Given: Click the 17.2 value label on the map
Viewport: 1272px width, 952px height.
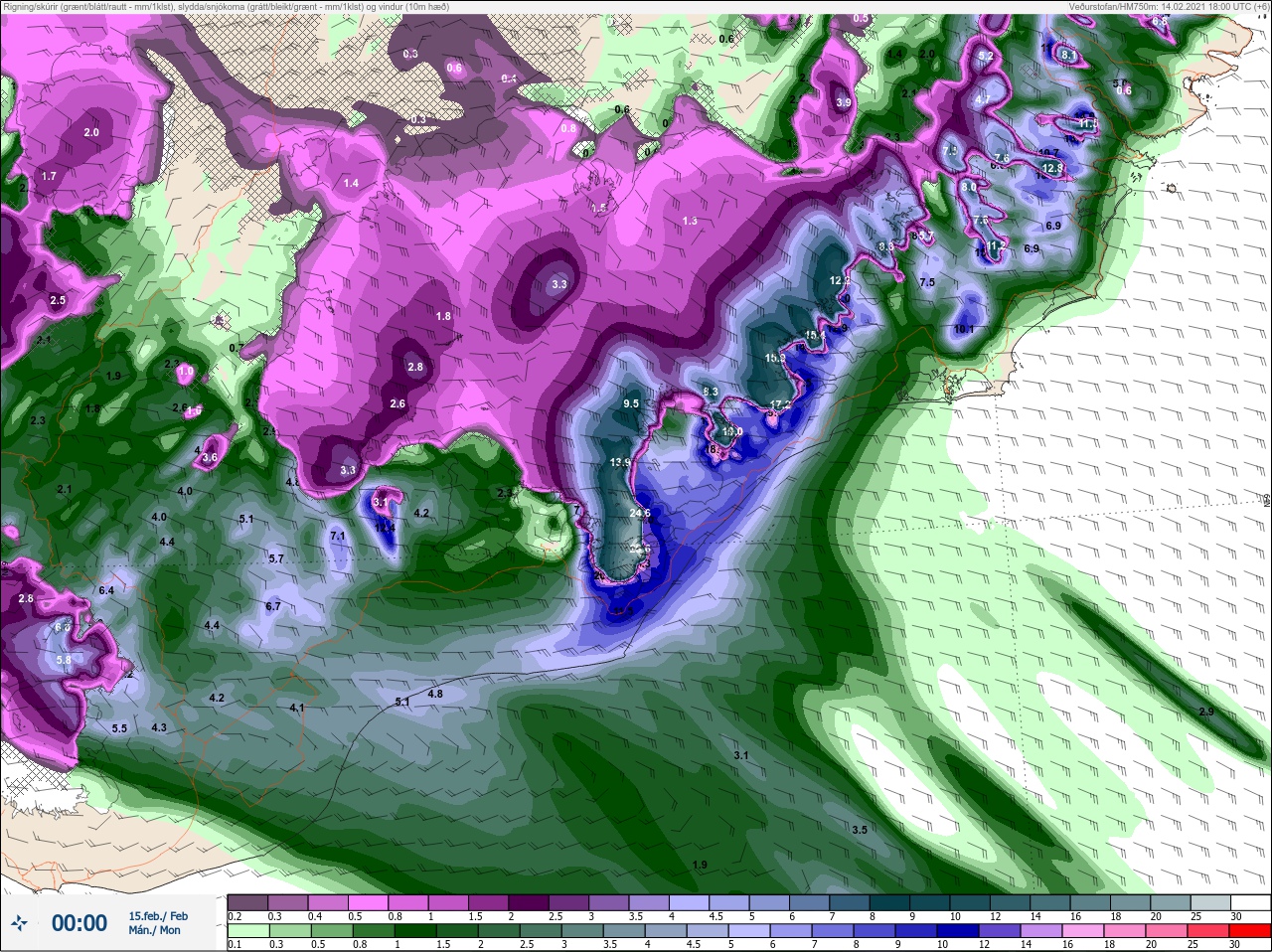Looking at the screenshot, I should tap(781, 404).
